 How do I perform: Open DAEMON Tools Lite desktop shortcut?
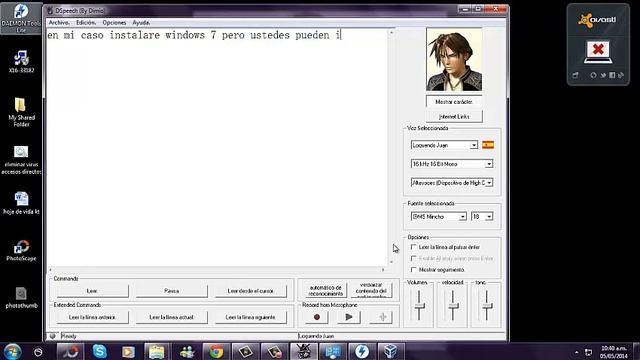(x=21, y=18)
